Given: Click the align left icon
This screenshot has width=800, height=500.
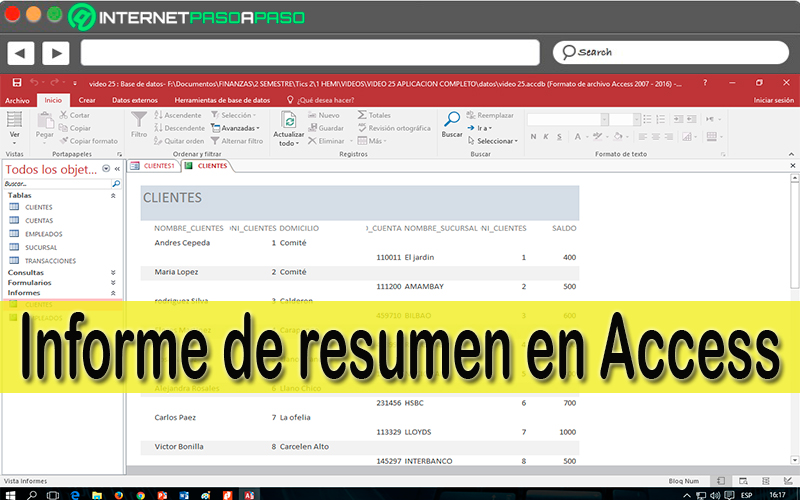Looking at the screenshot, I should 642,137.
